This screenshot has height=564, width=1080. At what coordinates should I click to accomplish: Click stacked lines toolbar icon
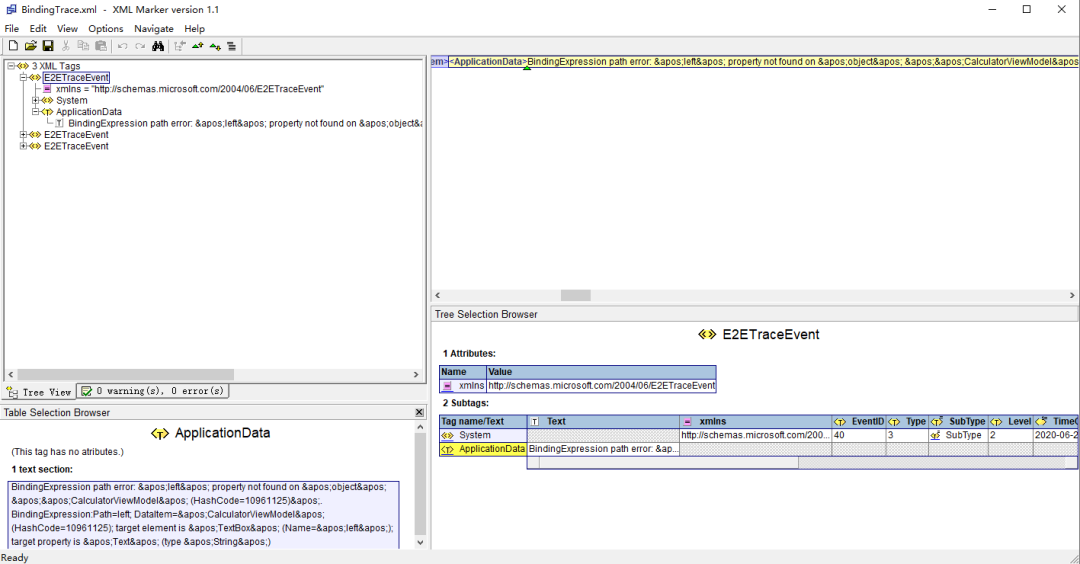coord(231,46)
